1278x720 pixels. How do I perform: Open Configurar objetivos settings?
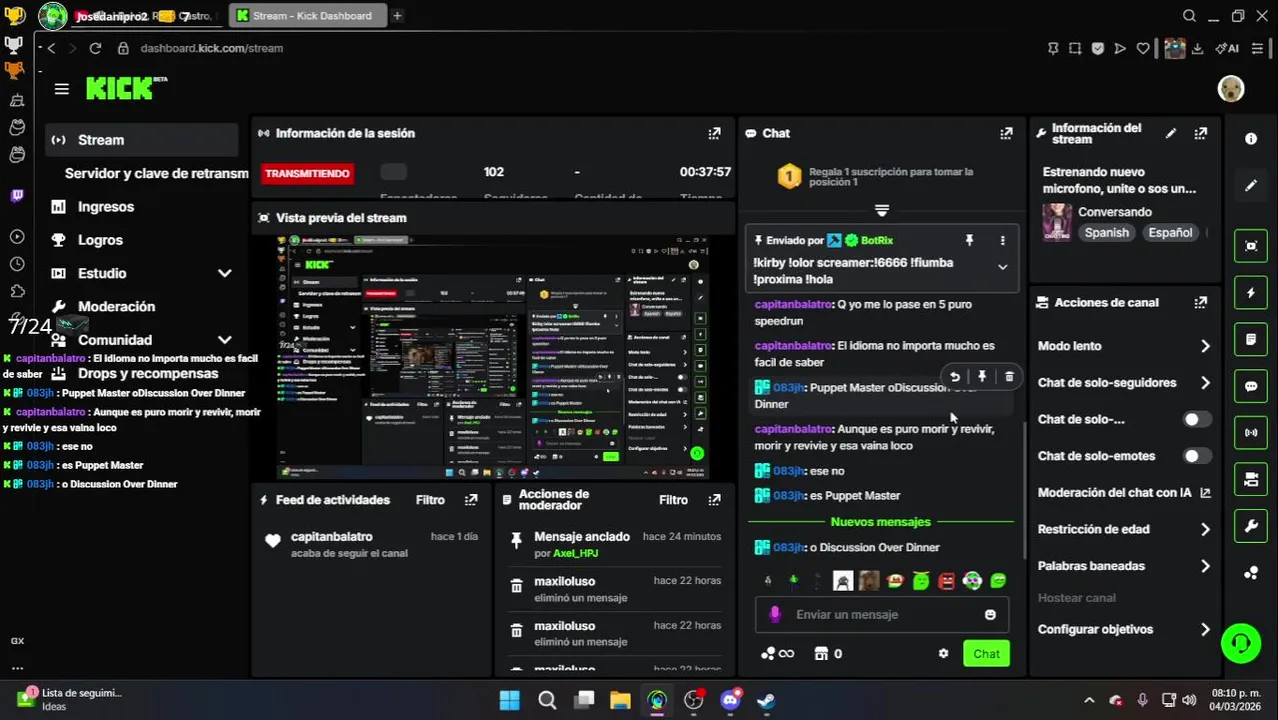tap(1125, 629)
